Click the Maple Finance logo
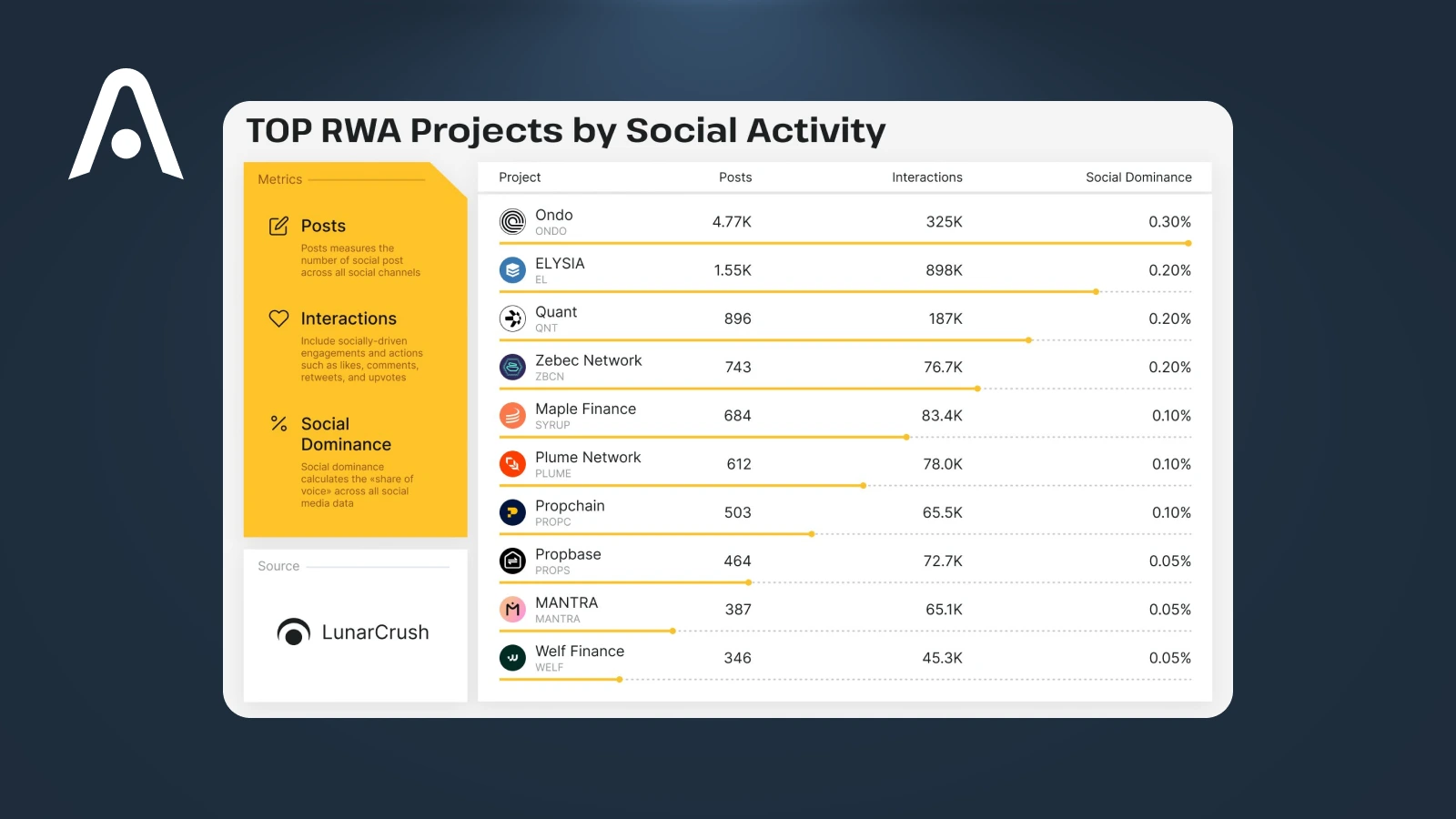 [x=512, y=415]
